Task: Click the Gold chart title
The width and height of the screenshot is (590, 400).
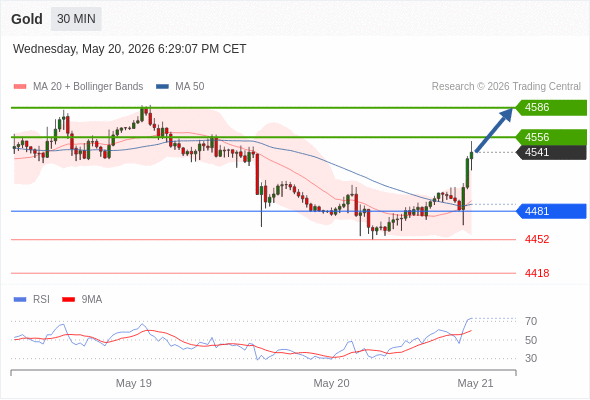Action: click(27, 19)
